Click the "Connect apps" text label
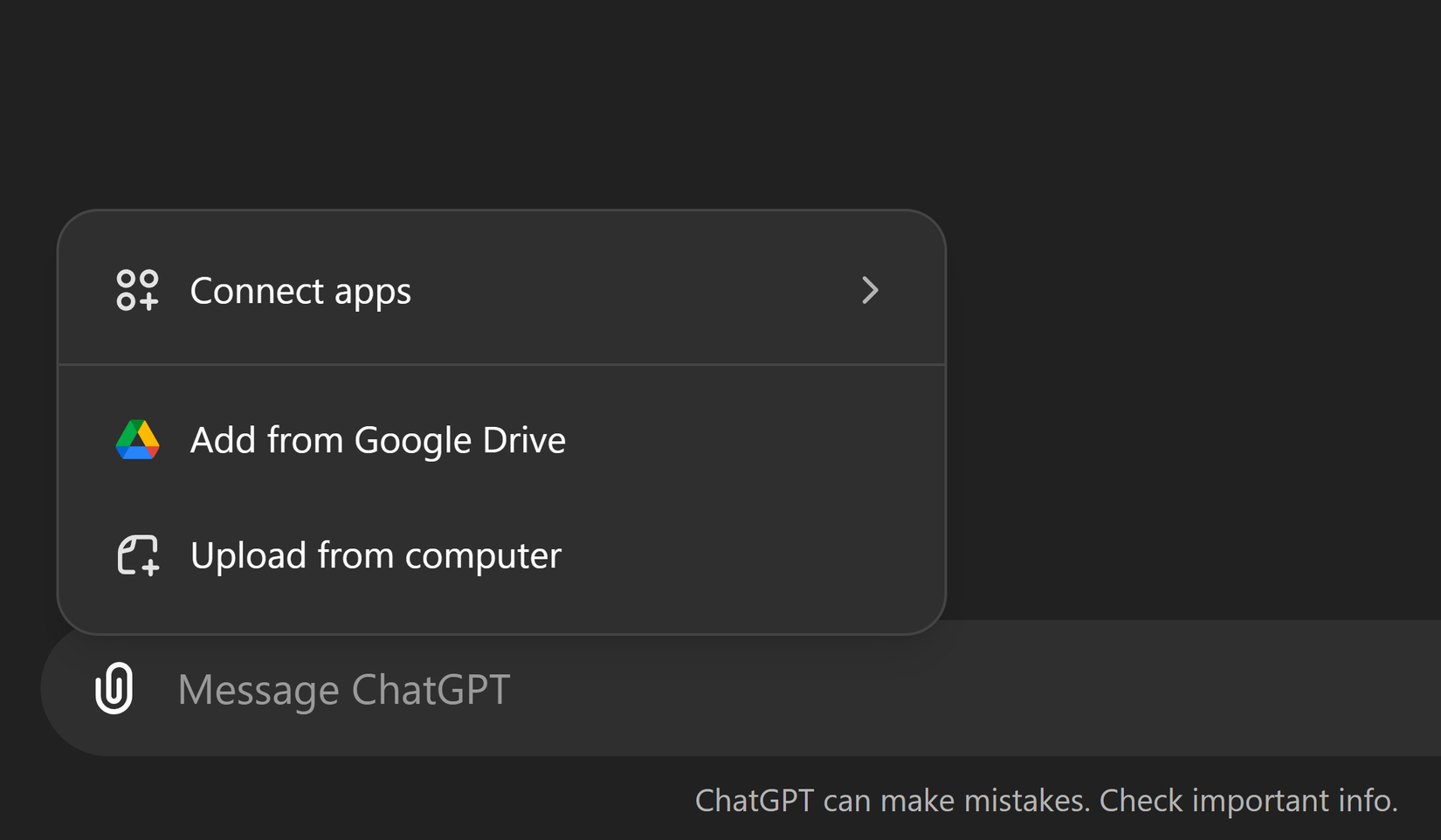Image resolution: width=1441 pixels, height=840 pixels. (300, 291)
